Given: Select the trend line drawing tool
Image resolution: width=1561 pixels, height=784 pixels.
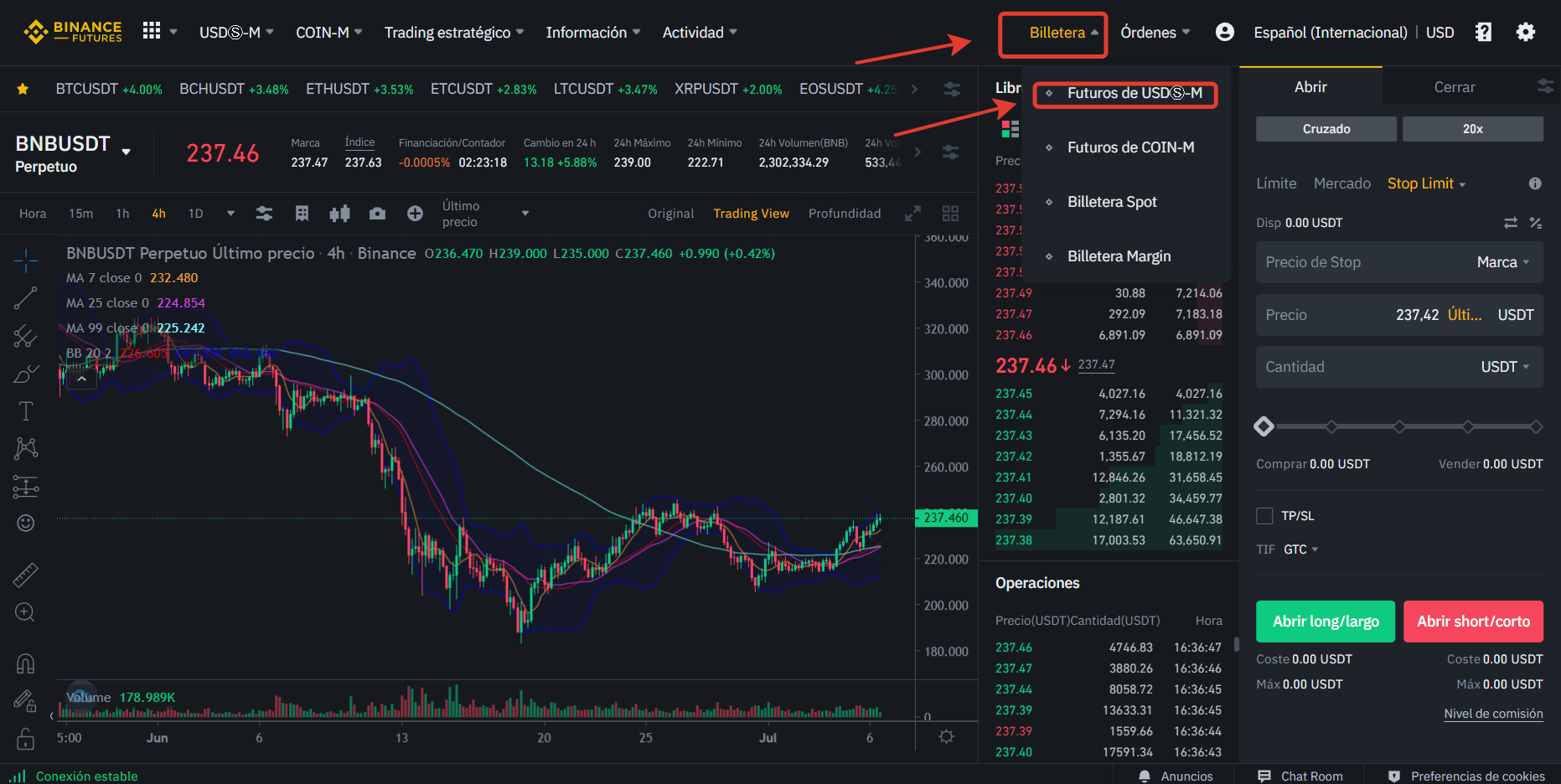Looking at the screenshot, I should [26, 298].
